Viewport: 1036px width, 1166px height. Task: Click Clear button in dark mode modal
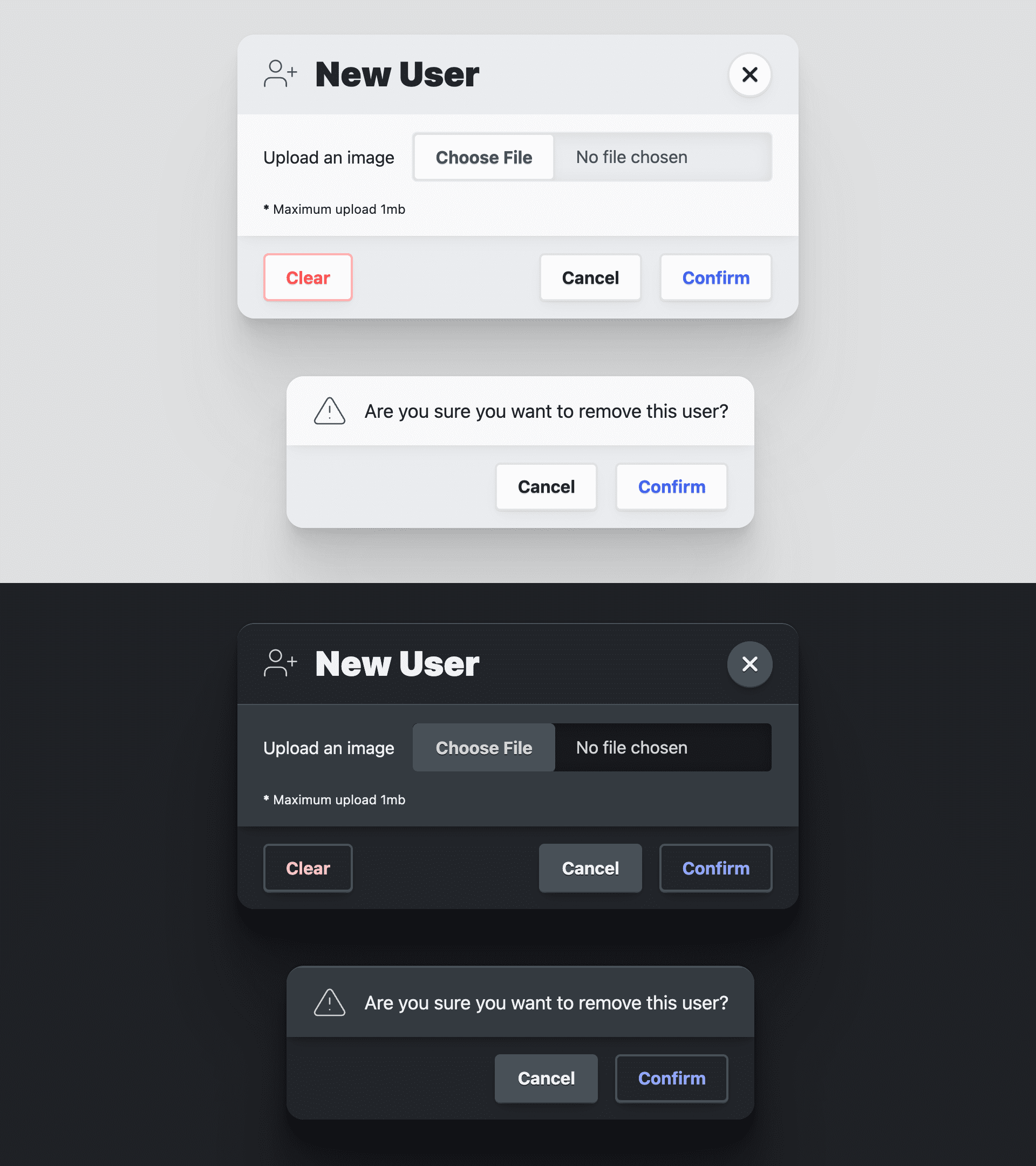coord(308,868)
